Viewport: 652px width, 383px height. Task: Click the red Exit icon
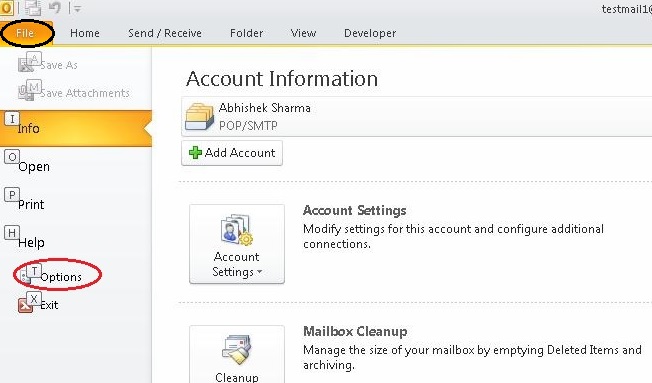[x=25, y=306]
